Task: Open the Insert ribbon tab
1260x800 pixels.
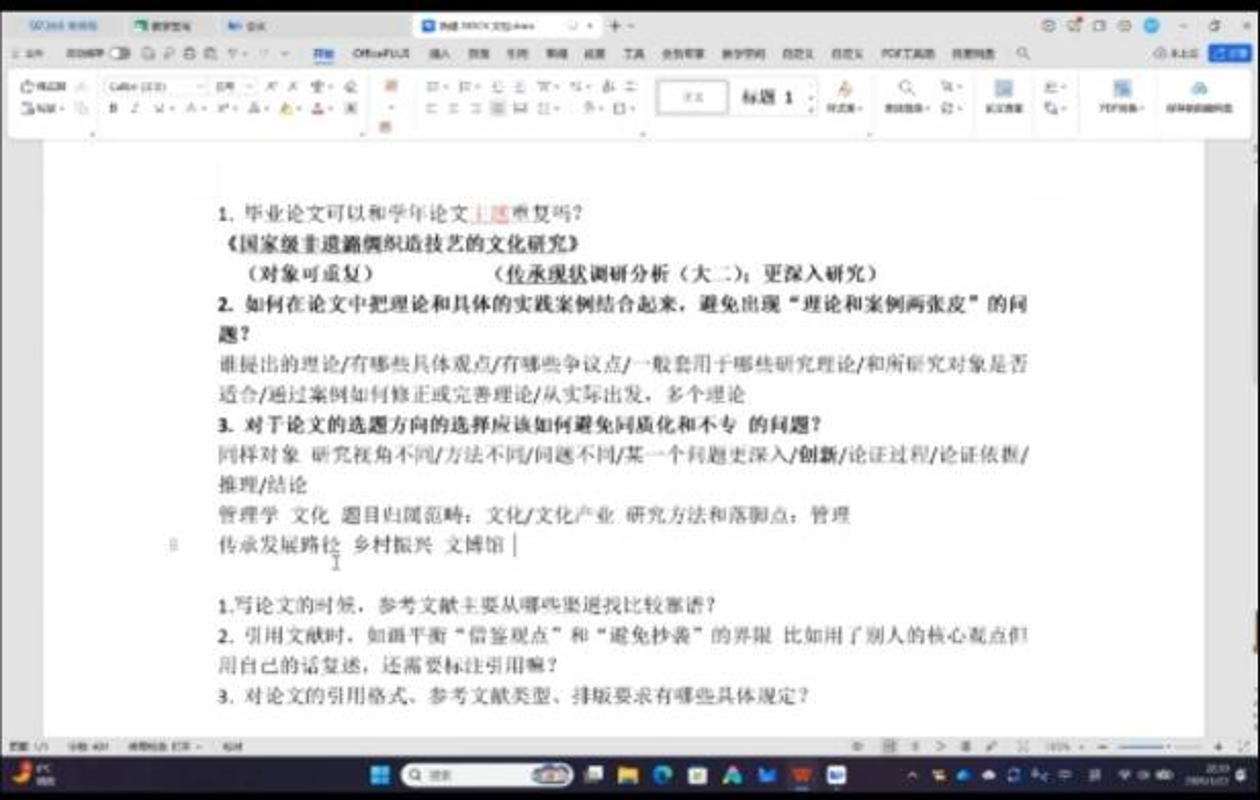Action: tap(439, 53)
